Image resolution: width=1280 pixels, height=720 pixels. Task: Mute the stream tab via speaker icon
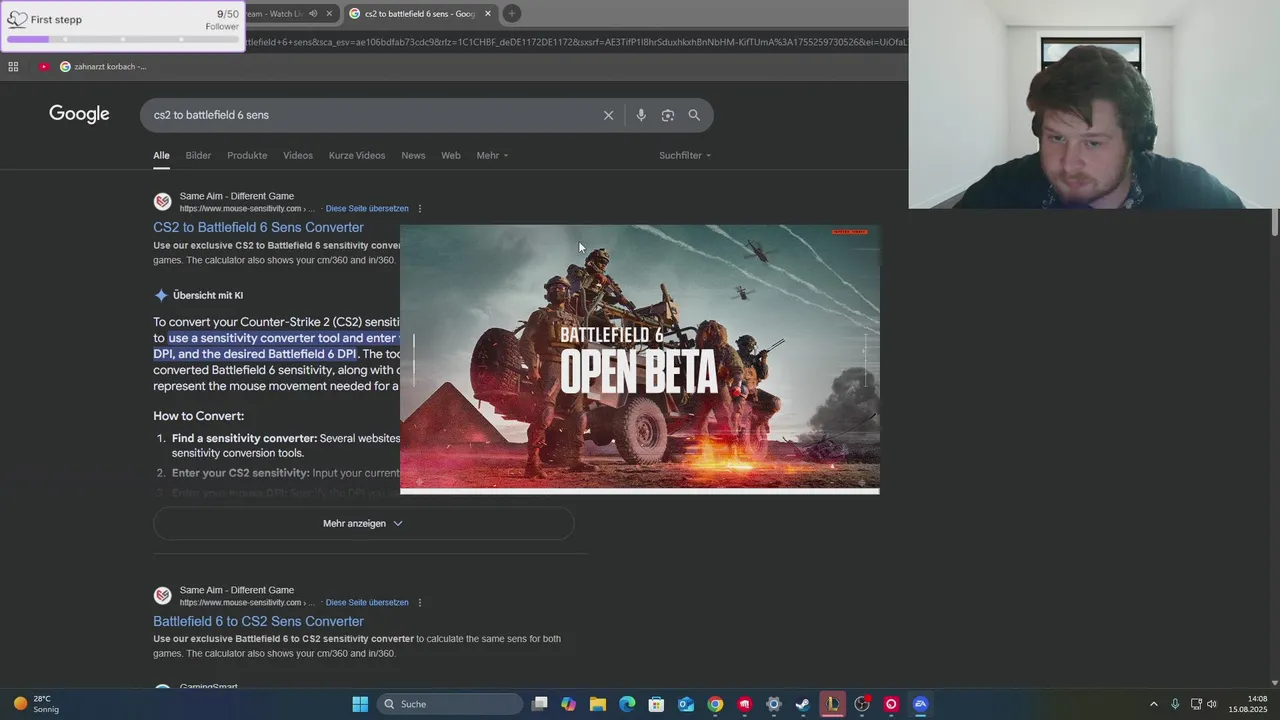point(313,14)
